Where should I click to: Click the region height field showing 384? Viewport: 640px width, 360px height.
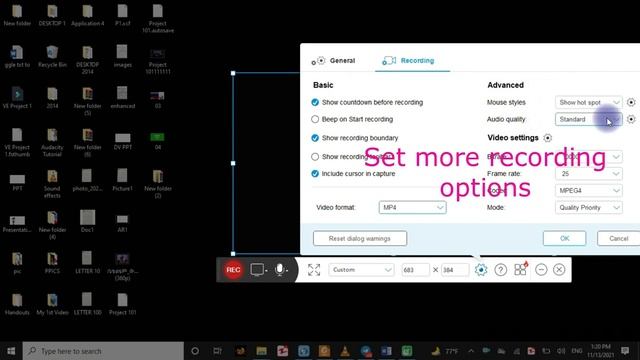pyautogui.click(x=455, y=270)
